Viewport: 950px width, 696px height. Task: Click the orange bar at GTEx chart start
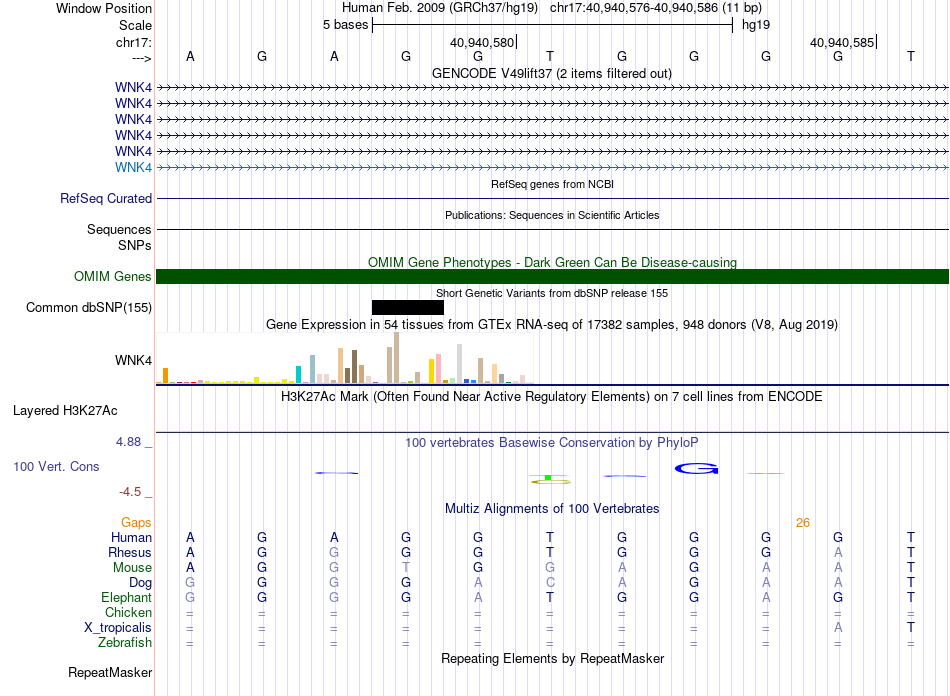point(165,376)
